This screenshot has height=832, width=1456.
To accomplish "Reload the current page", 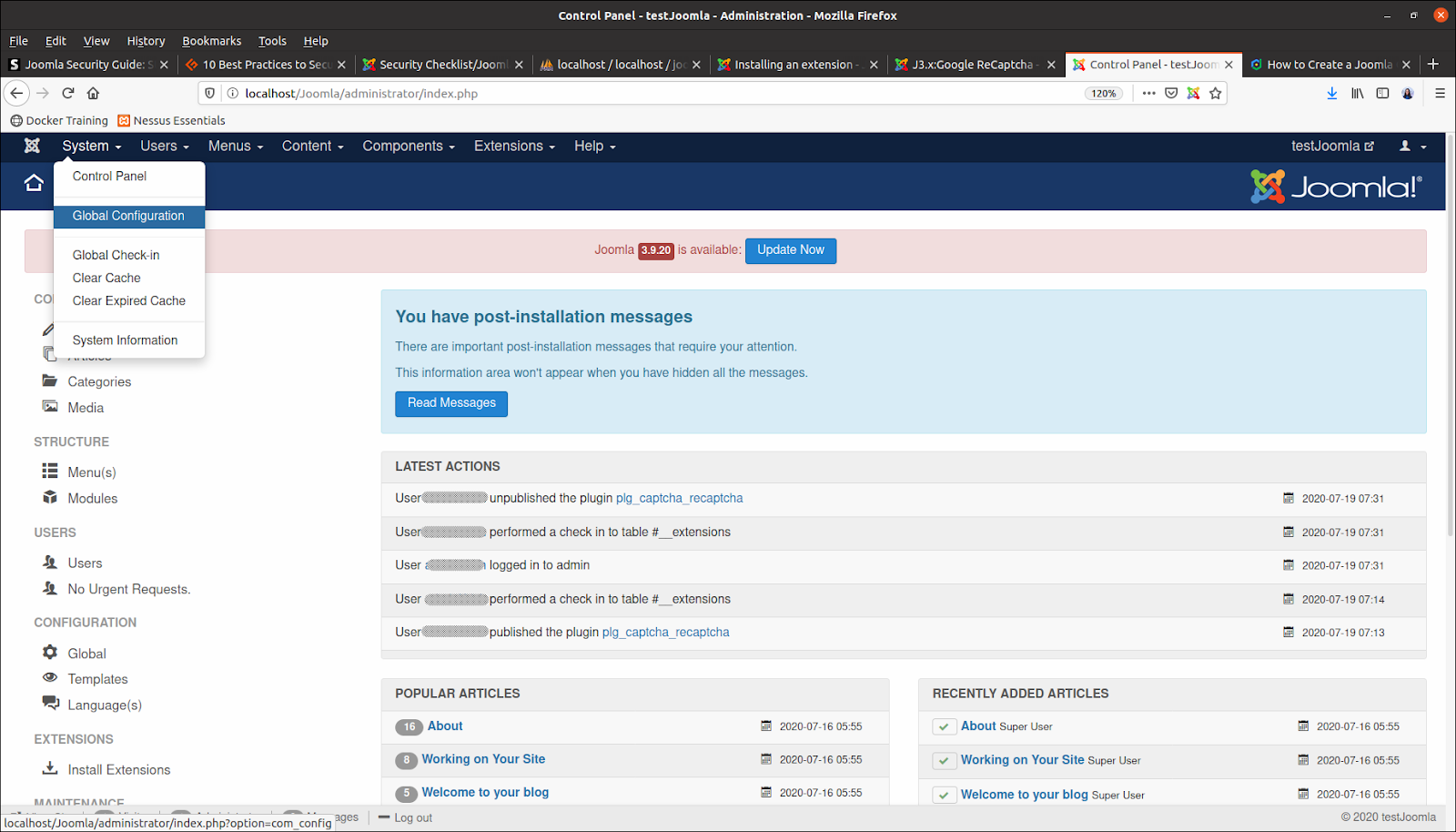I will [x=67, y=93].
